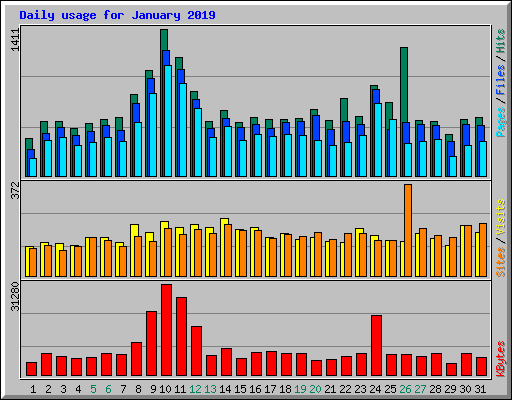This screenshot has width=512, height=400.
Task: Click the 31280 KBytes axis value
Action: (15, 297)
